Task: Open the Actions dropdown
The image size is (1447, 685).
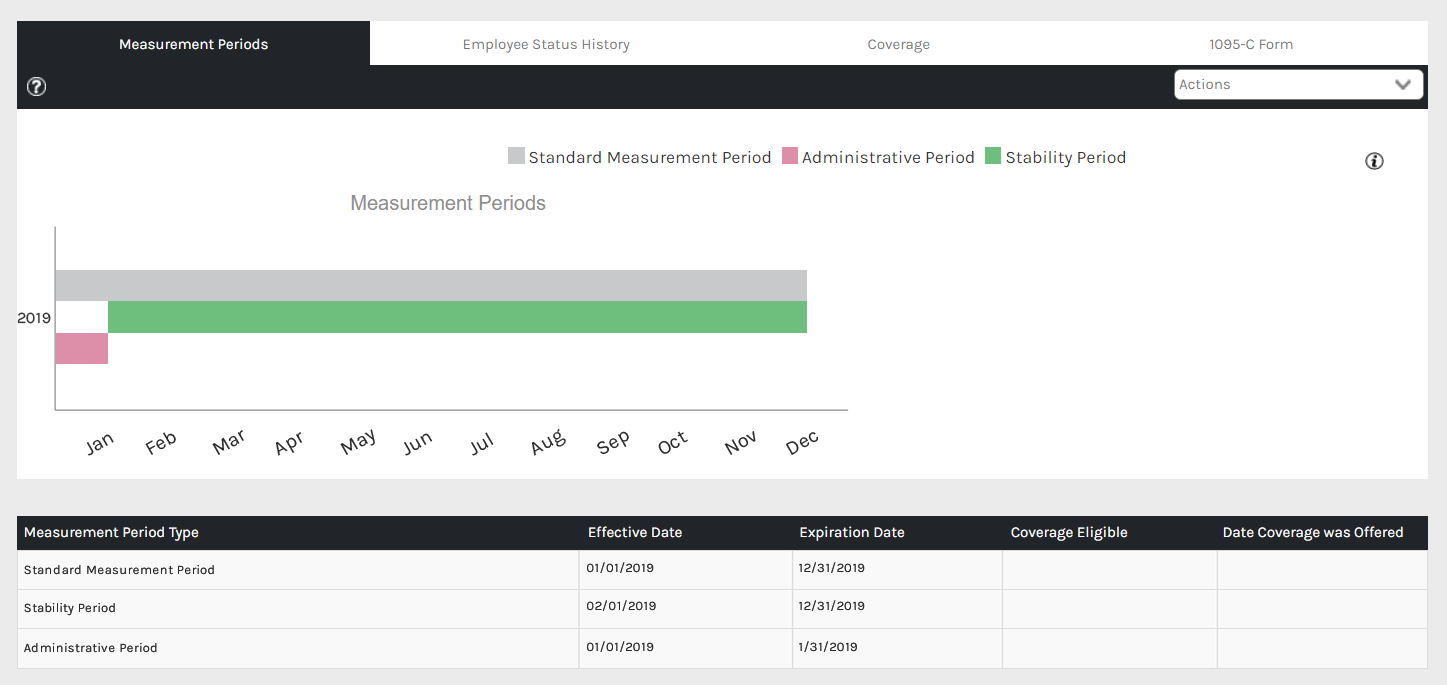Action: 1285,85
